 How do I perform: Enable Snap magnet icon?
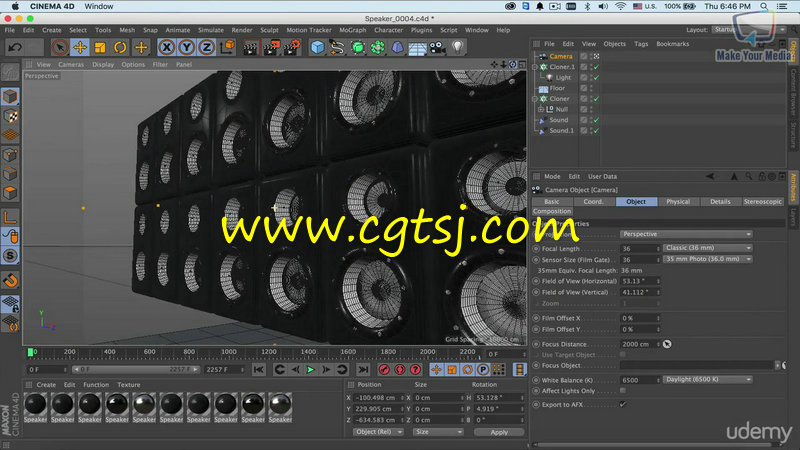(x=10, y=280)
